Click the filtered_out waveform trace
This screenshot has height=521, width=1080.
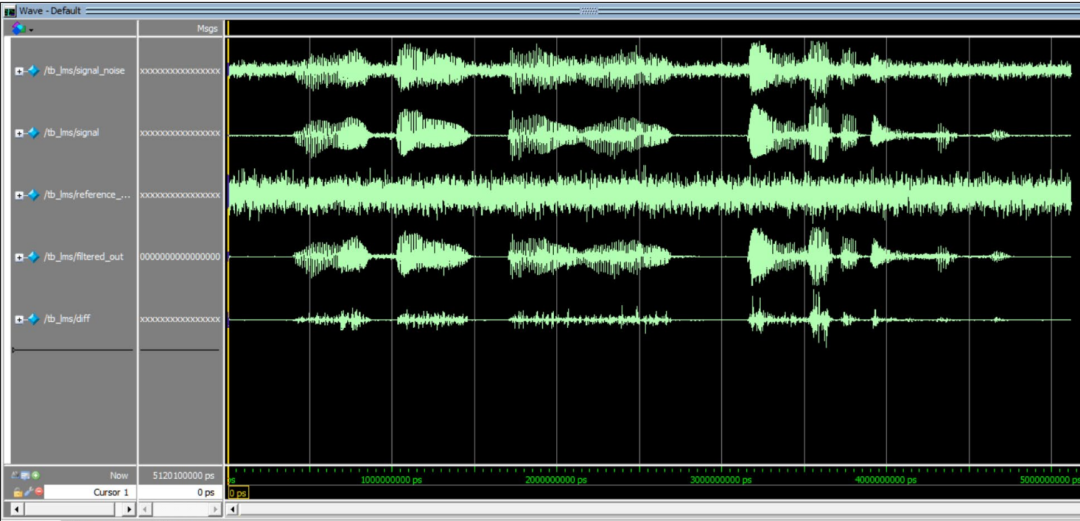point(650,256)
